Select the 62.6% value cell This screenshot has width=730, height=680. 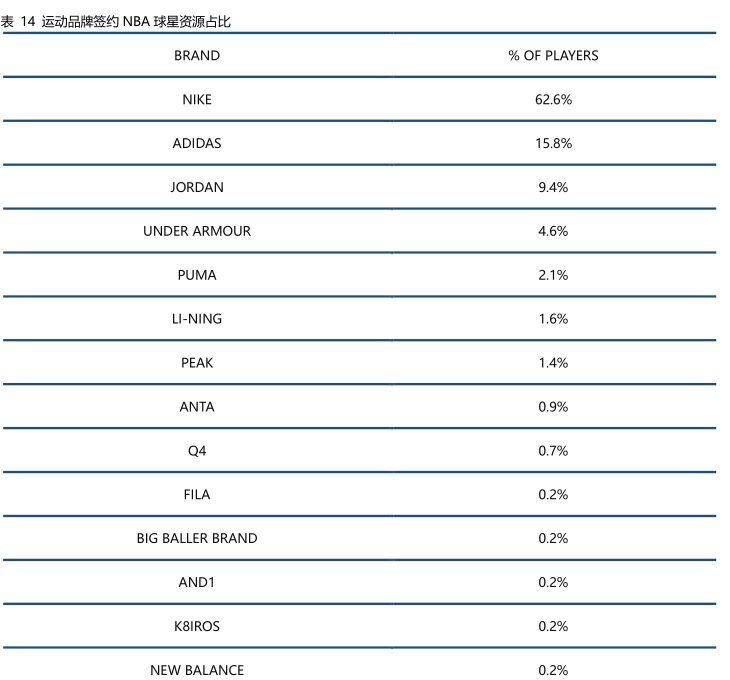(553, 100)
